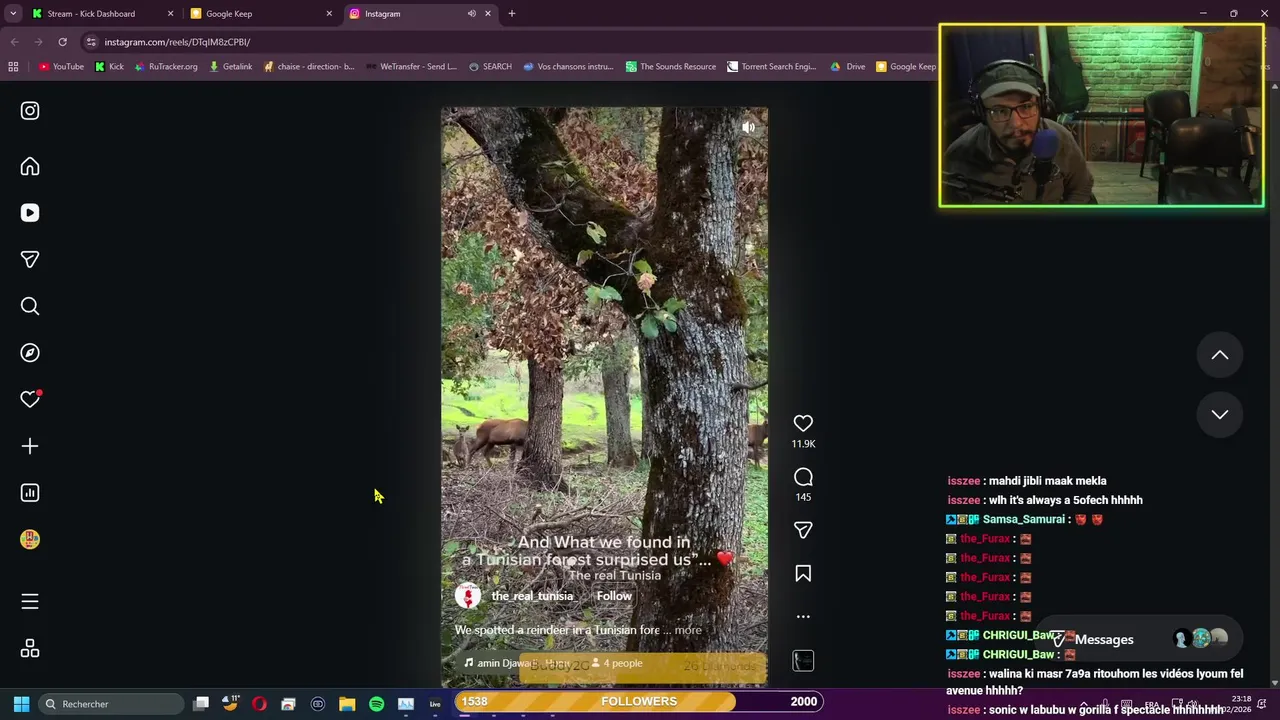This screenshot has height=720, width=1280.
Task: Focus the address bar URL field
Action: (x=510, y=42)
